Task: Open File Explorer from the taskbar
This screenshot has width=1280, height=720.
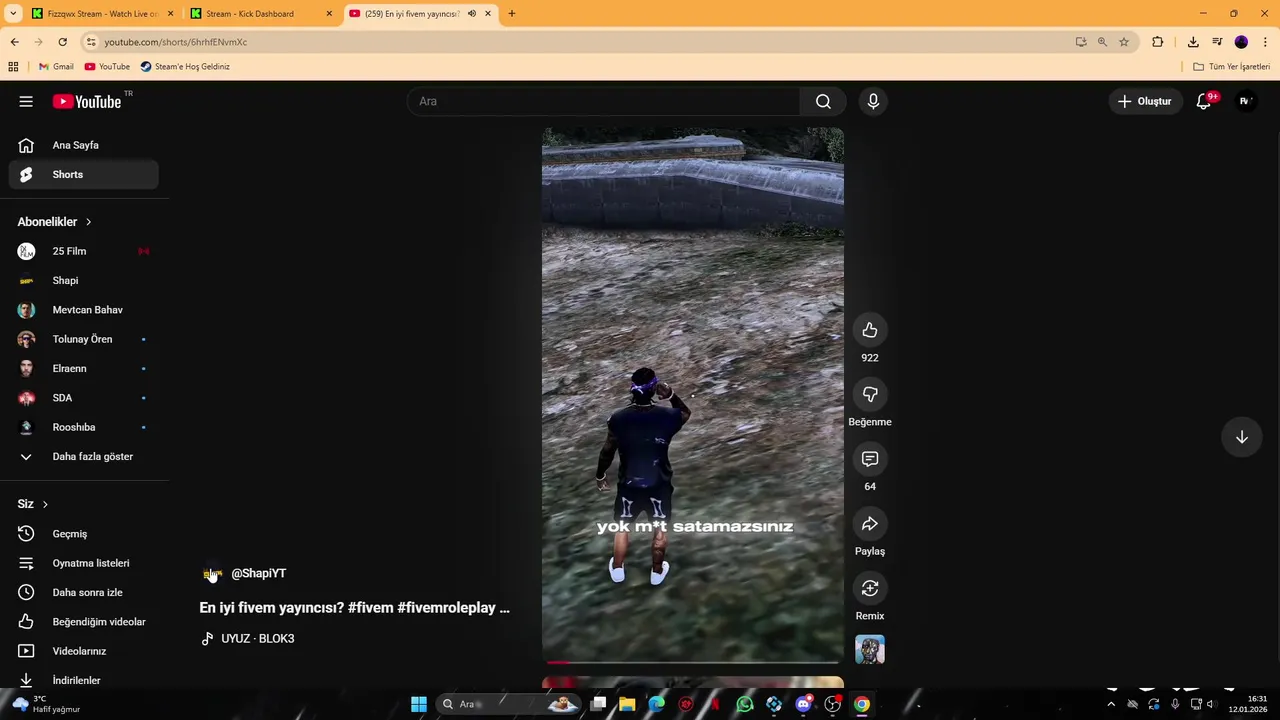Action: (x=627, y=704)
